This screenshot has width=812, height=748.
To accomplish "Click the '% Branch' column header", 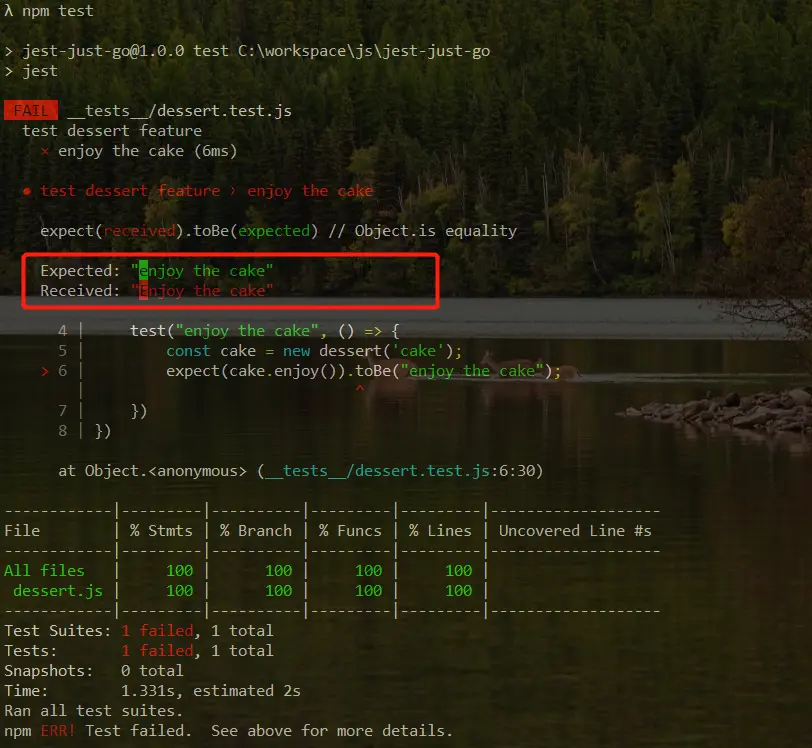I will (x=256, y=531).
